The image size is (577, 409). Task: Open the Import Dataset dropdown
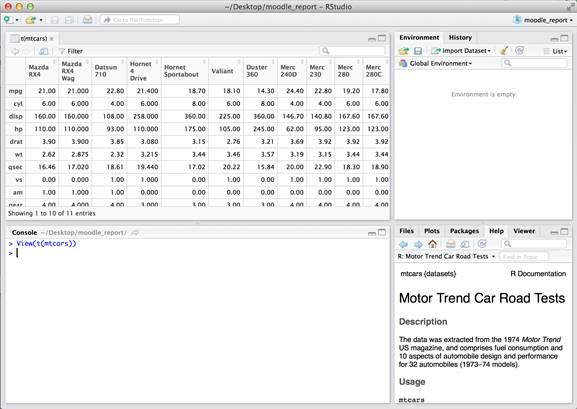pos(461,51)
